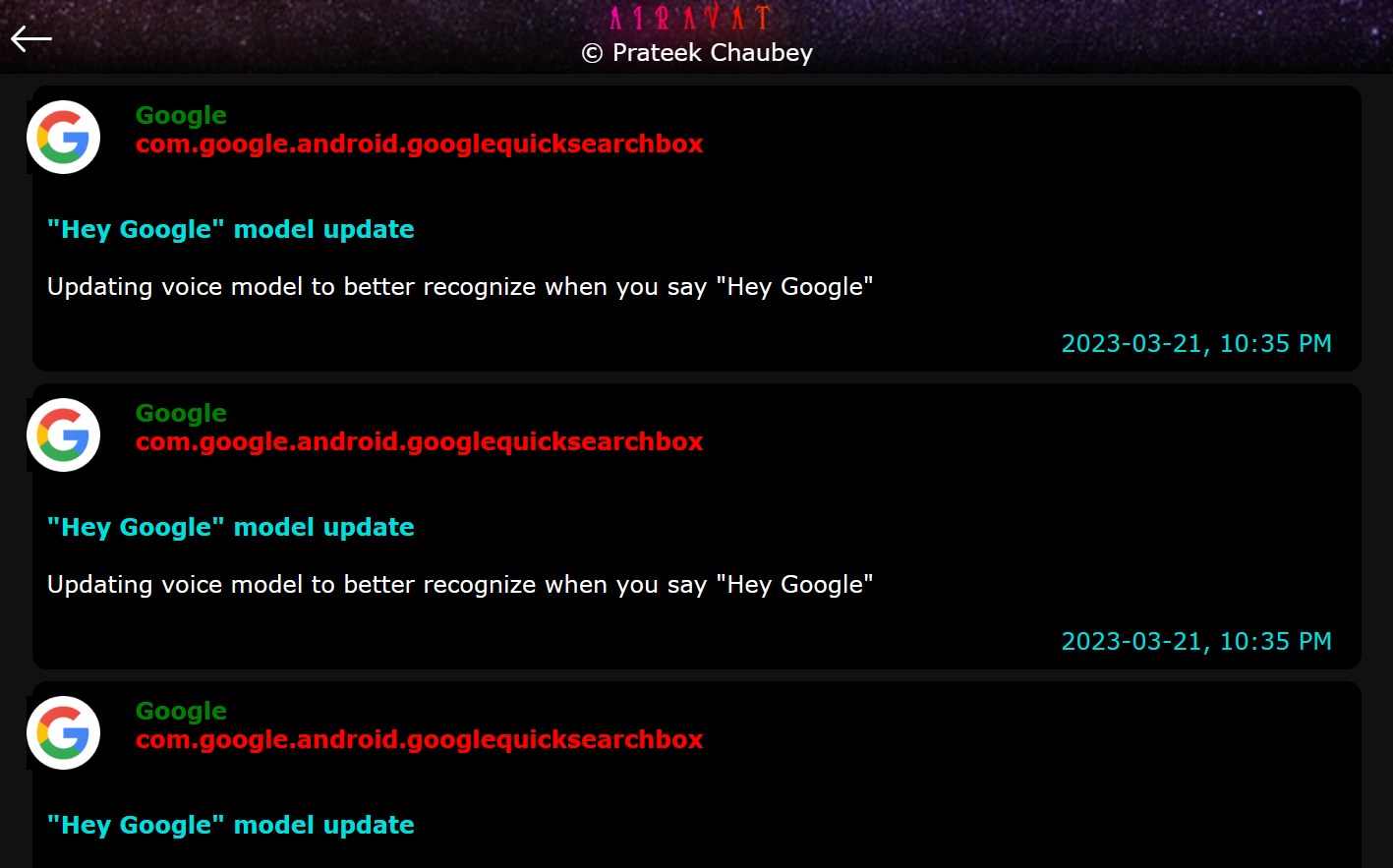Click the Google logo in second notification
The image size is (1393, 868).
(x=64, y=435)
